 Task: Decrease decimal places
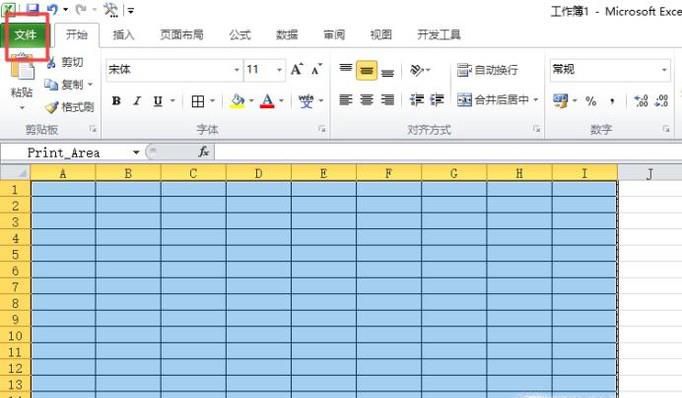pos(662,101)
